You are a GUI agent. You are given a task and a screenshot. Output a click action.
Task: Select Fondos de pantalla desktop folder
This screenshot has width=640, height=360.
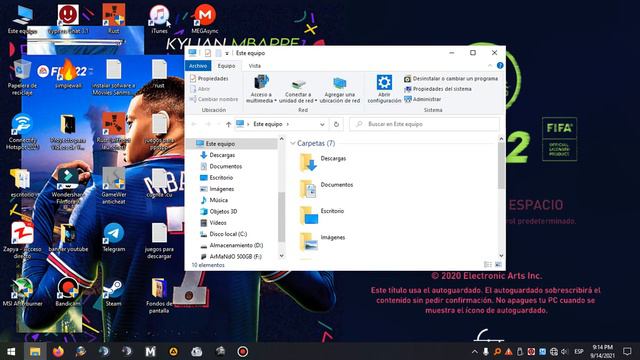pos(159,296)
